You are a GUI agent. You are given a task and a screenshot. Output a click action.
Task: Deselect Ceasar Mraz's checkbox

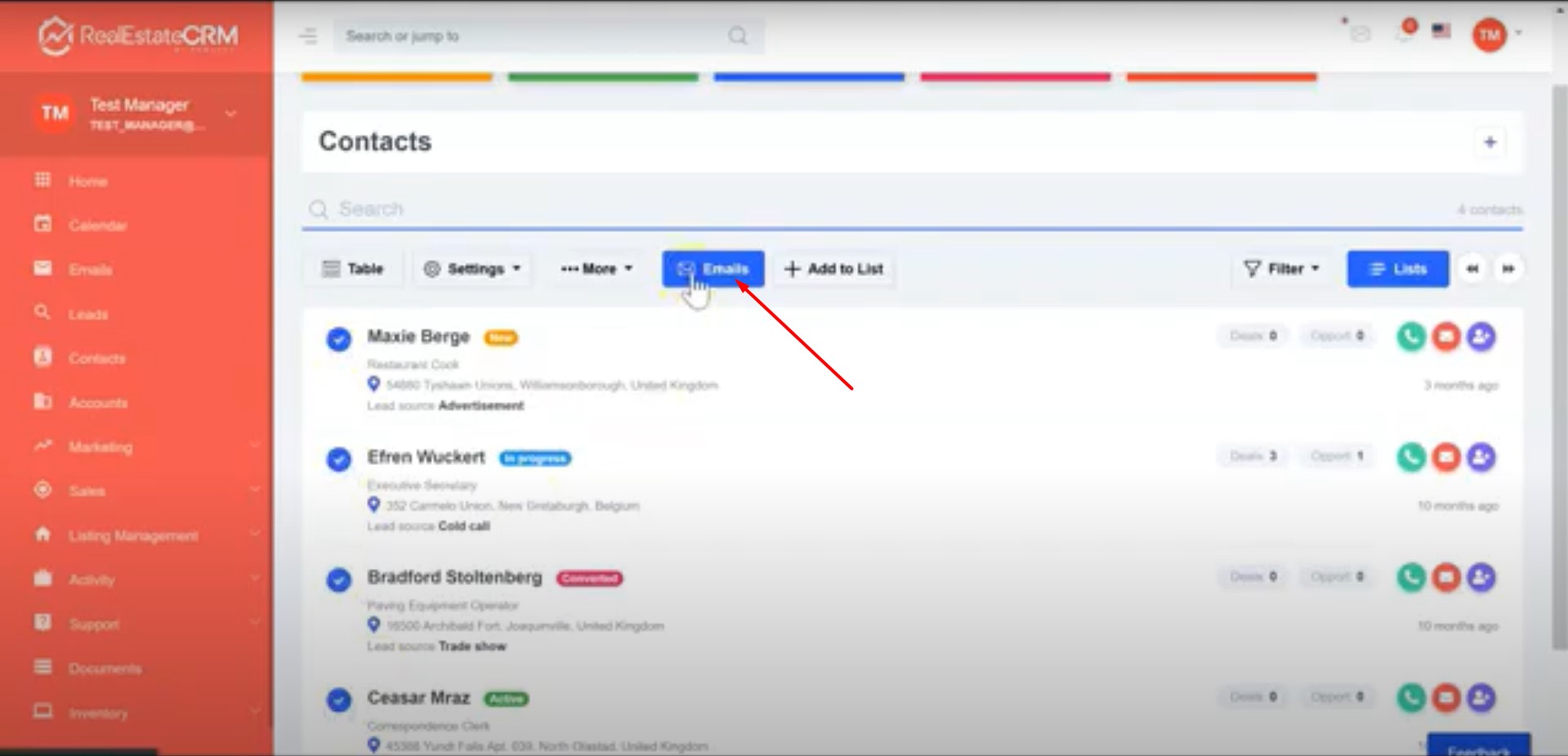(338, 700)
